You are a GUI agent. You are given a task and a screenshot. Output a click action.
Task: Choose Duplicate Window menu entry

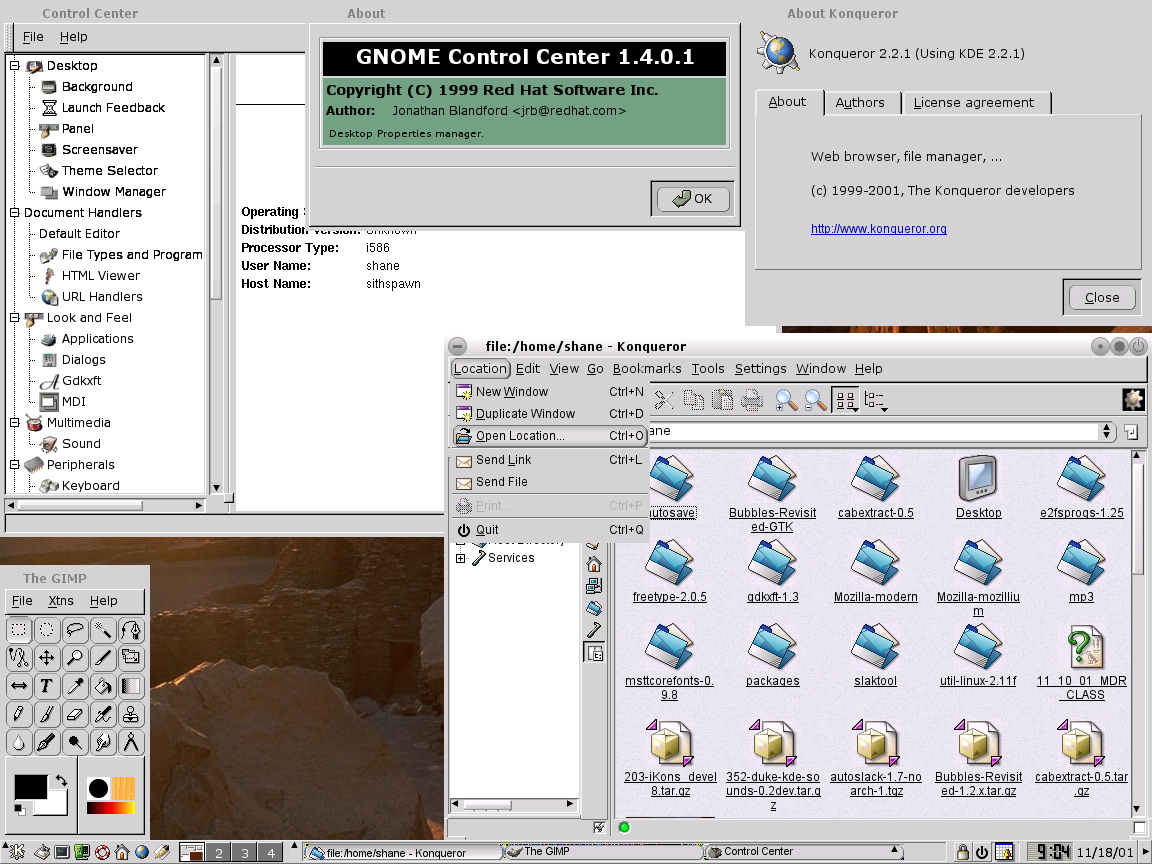pyautogui.click(x=550, y=414)
